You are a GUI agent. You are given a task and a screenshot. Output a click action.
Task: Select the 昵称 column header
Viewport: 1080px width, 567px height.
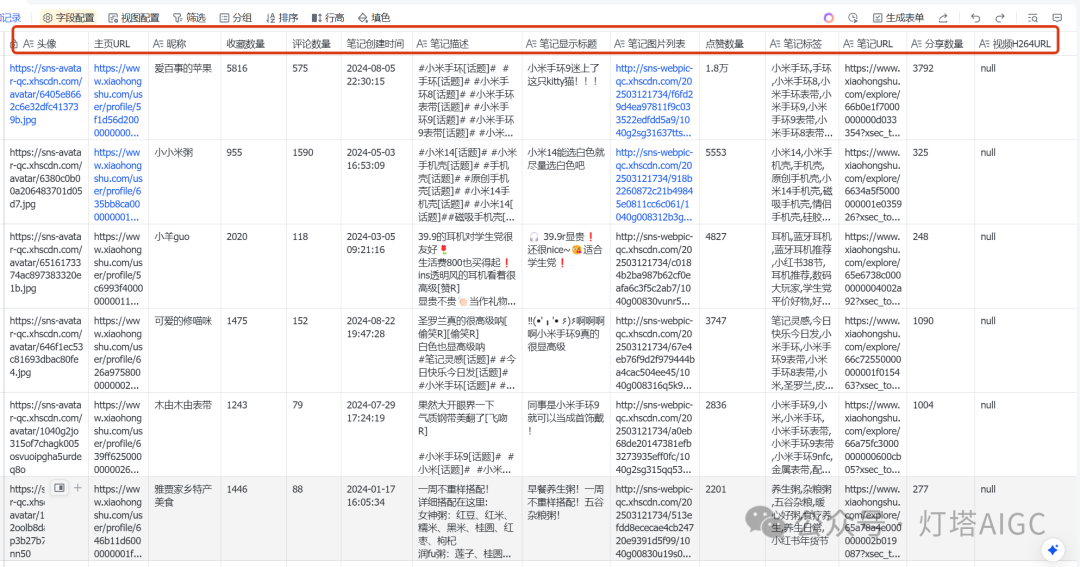185,43
